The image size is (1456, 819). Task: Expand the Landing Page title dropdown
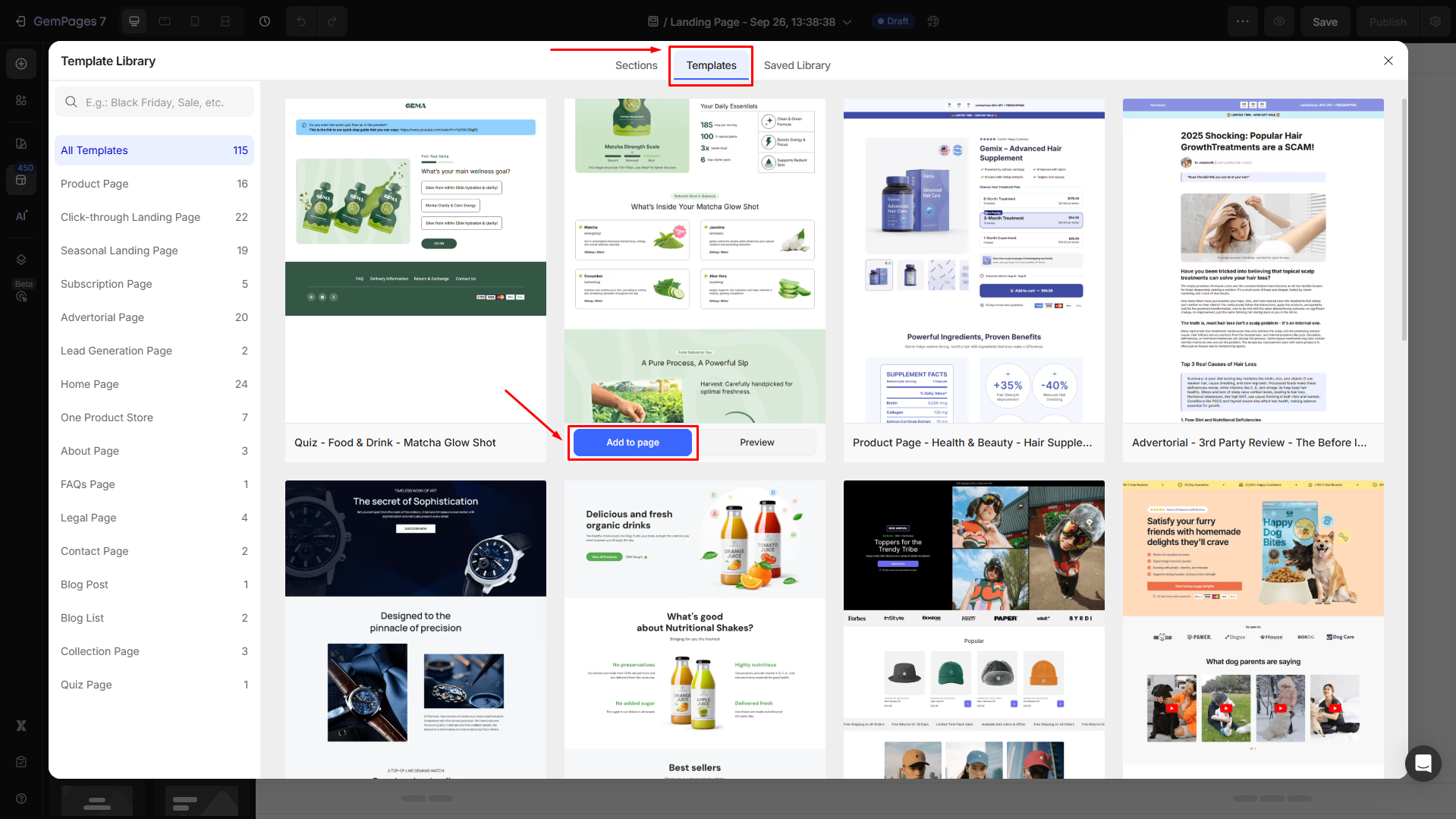[x=847, y=22]
